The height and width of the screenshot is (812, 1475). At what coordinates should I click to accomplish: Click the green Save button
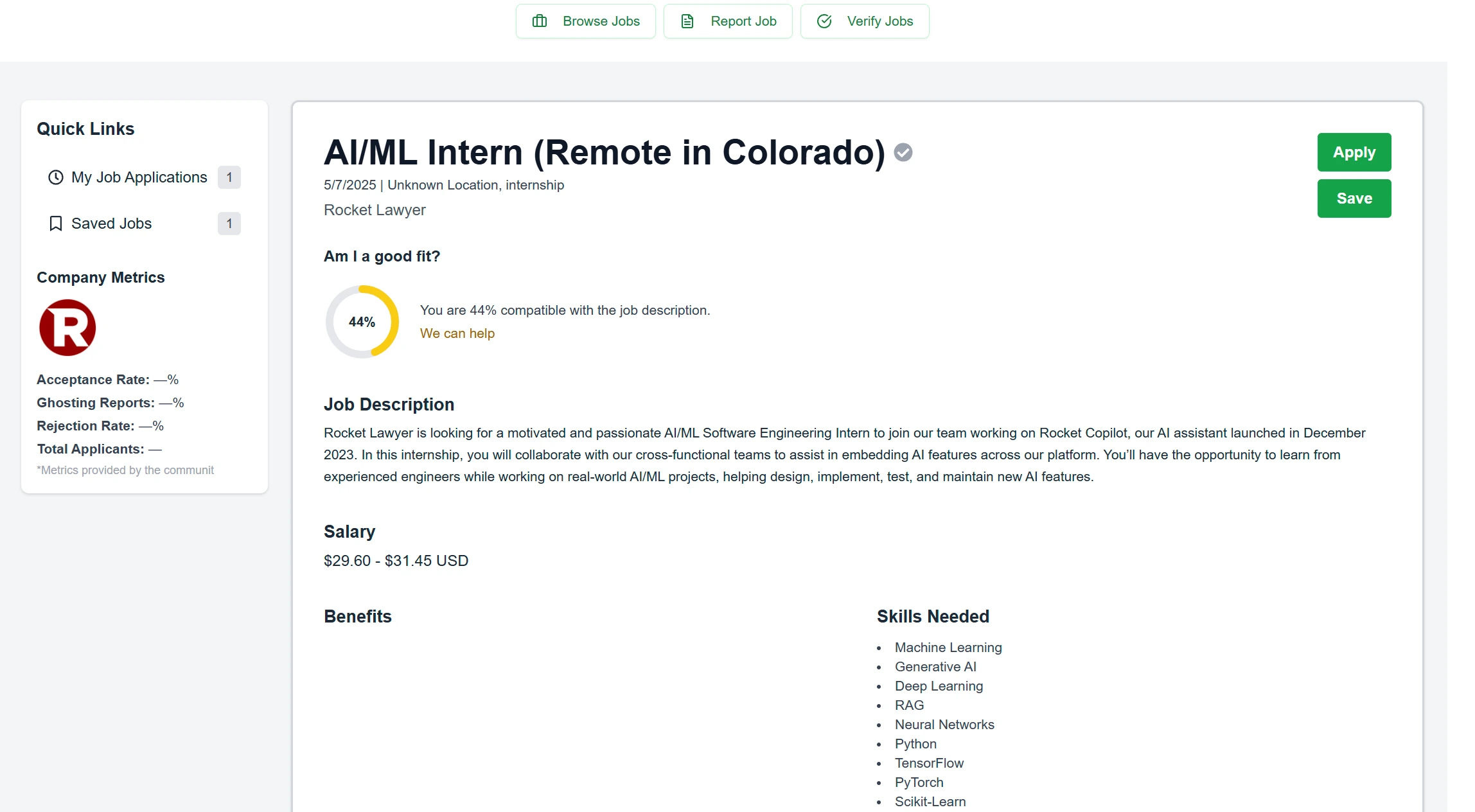point(1354,198)
